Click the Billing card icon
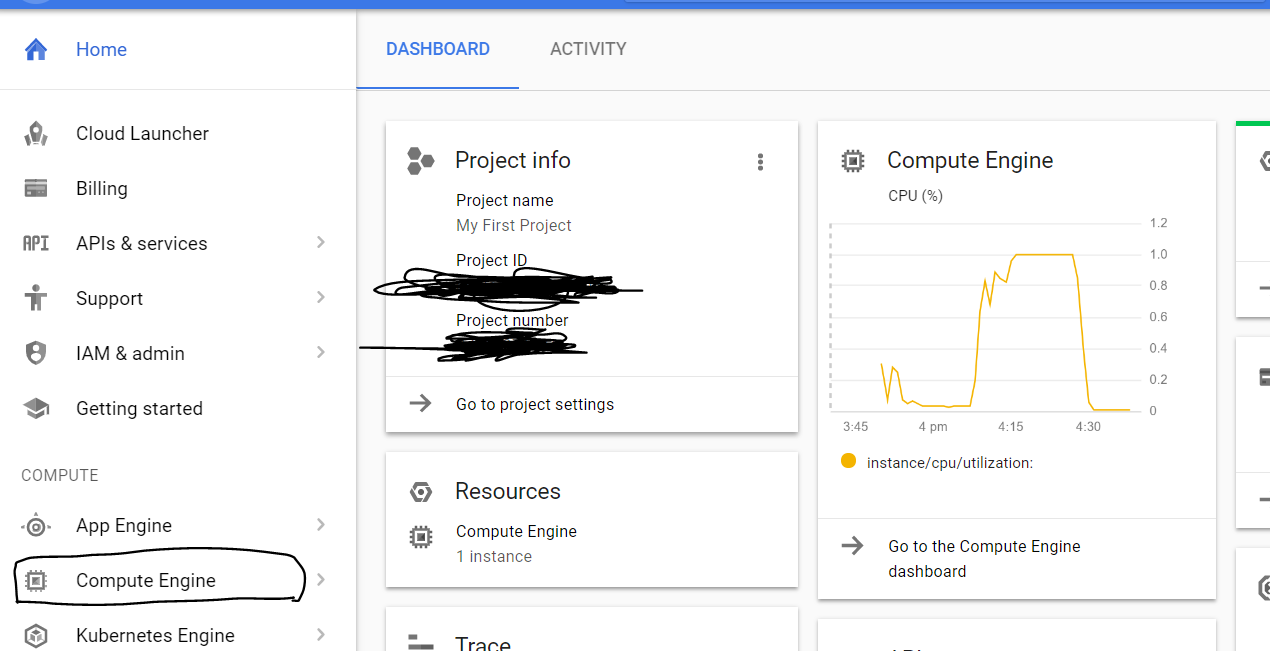Viewport: 1270px width, 651px height. coord(36,188)
